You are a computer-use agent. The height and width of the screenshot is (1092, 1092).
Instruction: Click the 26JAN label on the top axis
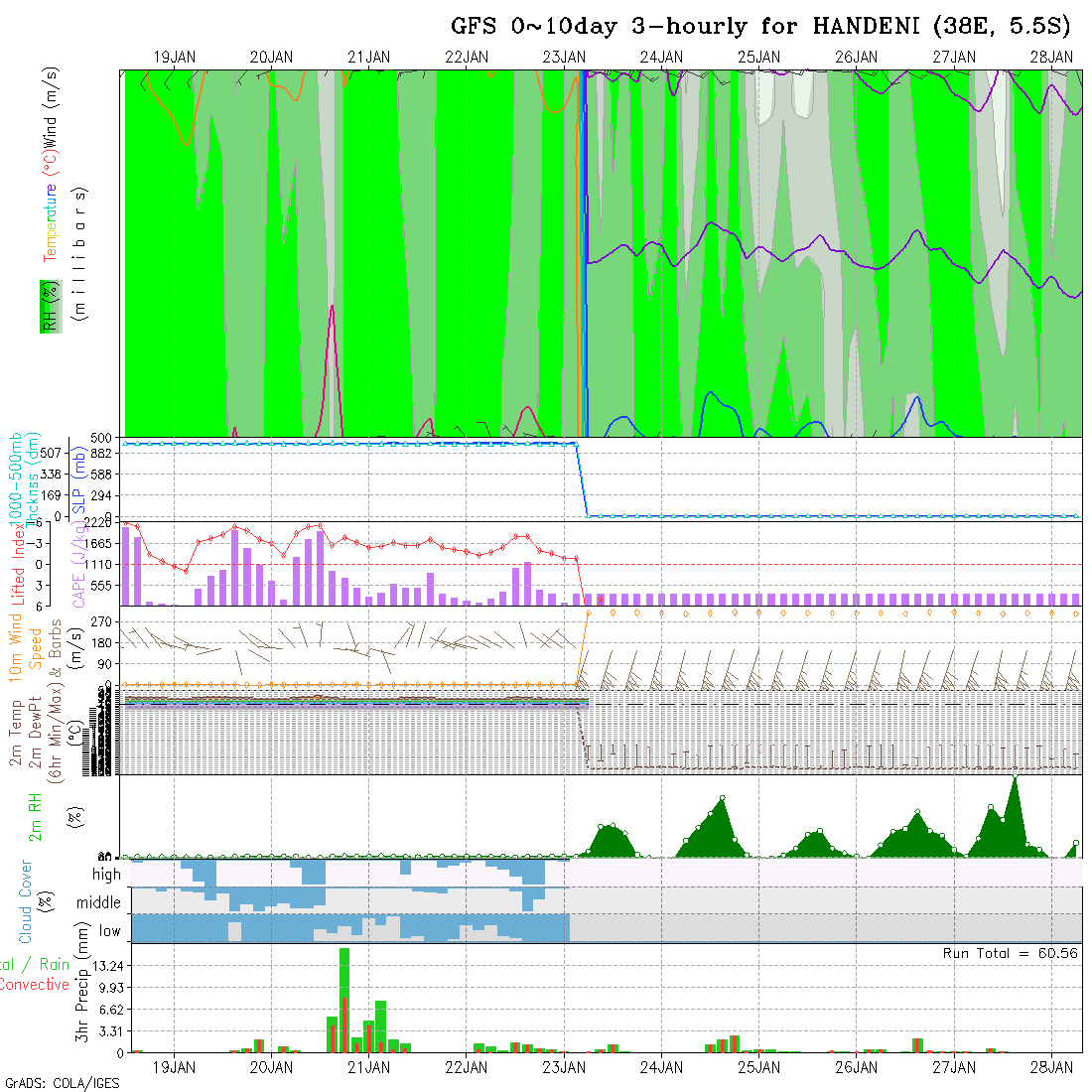[857, 58]
